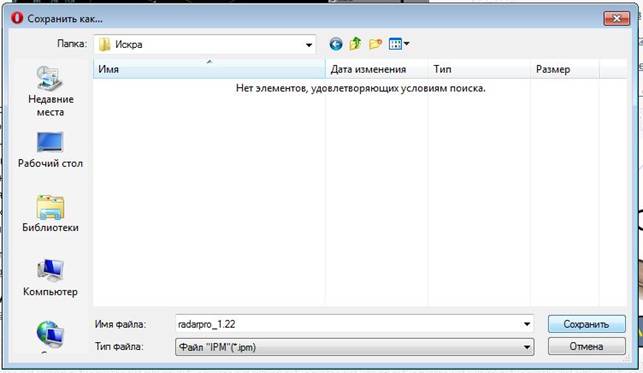Sort by Дата изменения column
The image size is (643, 373).
tap(376, 69)
